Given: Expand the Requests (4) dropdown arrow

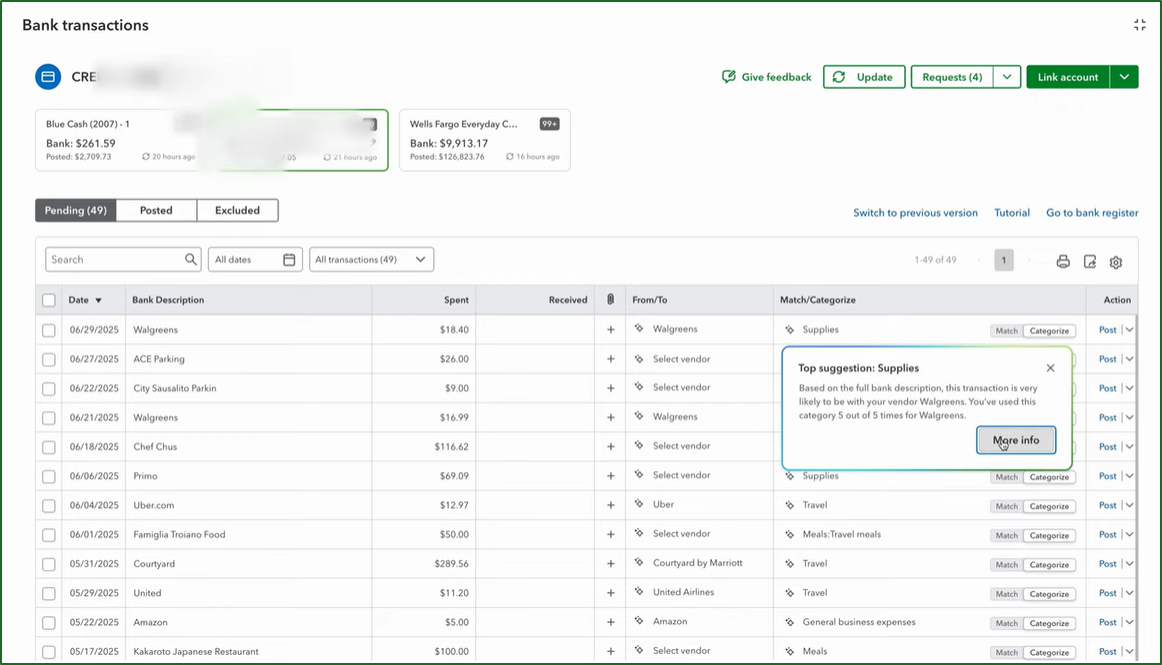Looking at the screenshot, I should coord(1007,77).
